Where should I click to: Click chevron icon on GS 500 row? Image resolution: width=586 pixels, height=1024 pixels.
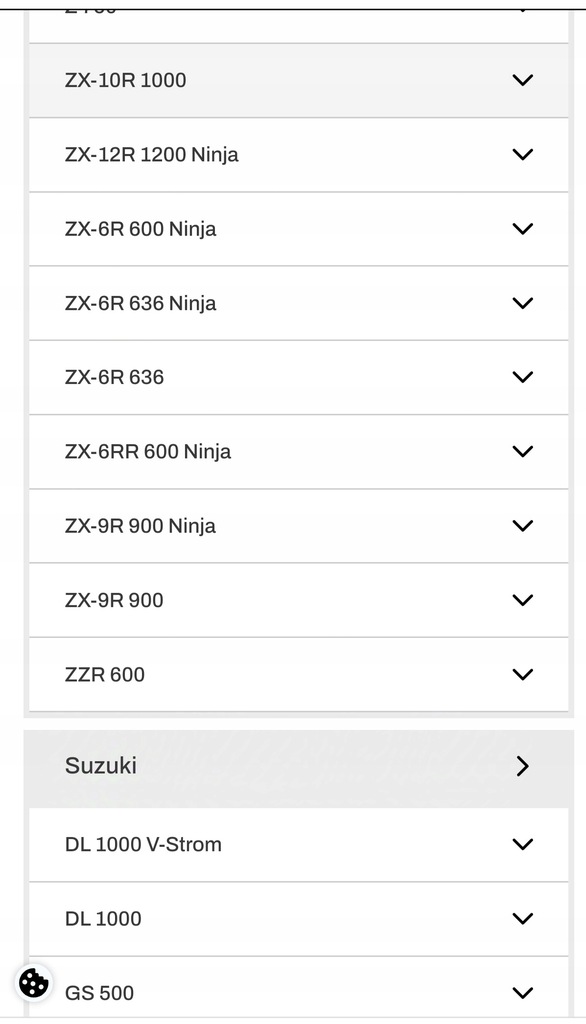coord(523,993)
